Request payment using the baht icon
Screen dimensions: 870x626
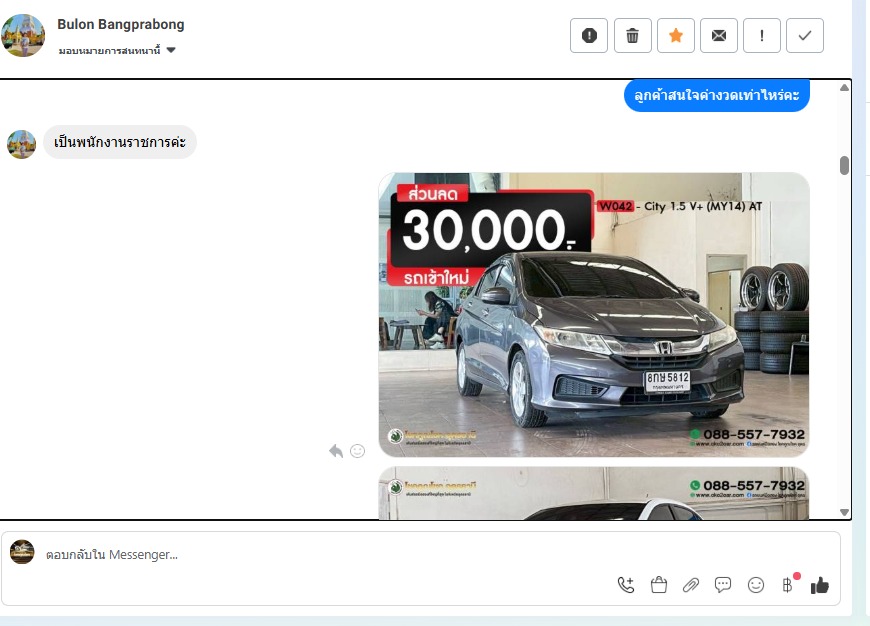coord(787,585)
